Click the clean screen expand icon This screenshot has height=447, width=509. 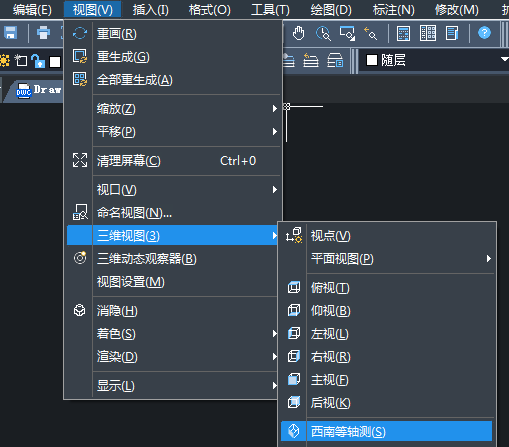pos(80,160)
